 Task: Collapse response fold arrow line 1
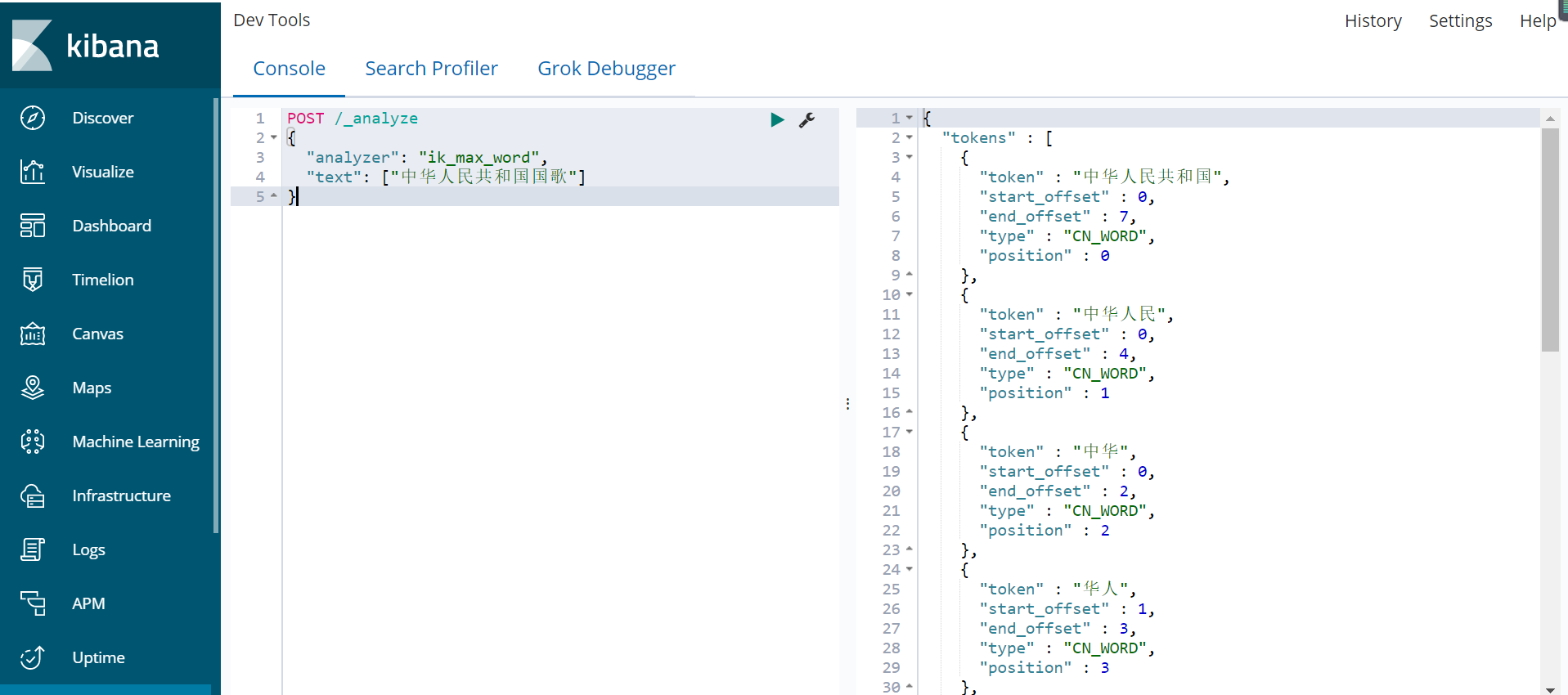909,118
